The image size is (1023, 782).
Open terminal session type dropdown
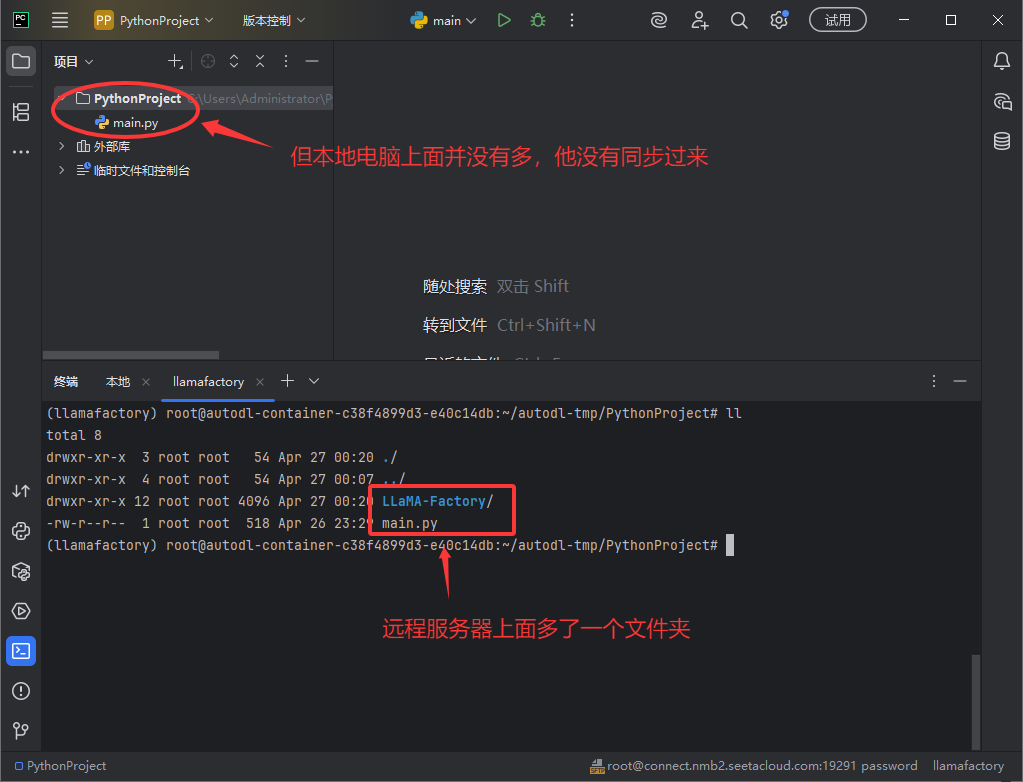tap(314, 381)
